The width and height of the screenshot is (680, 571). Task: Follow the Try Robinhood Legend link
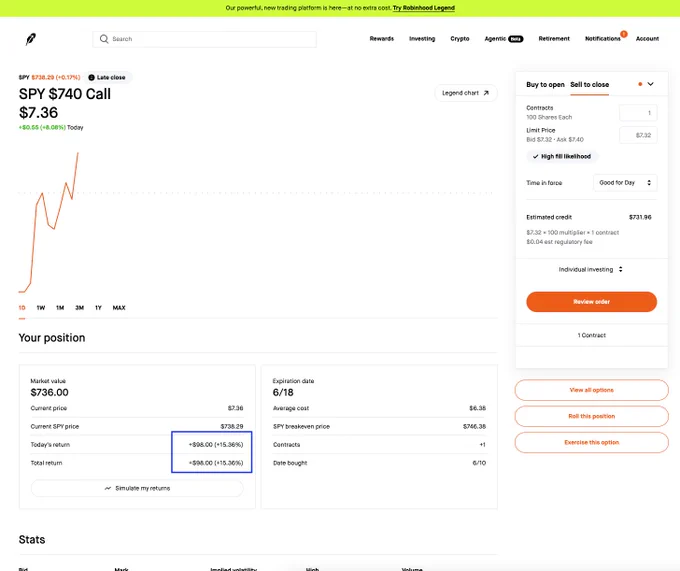424,8
